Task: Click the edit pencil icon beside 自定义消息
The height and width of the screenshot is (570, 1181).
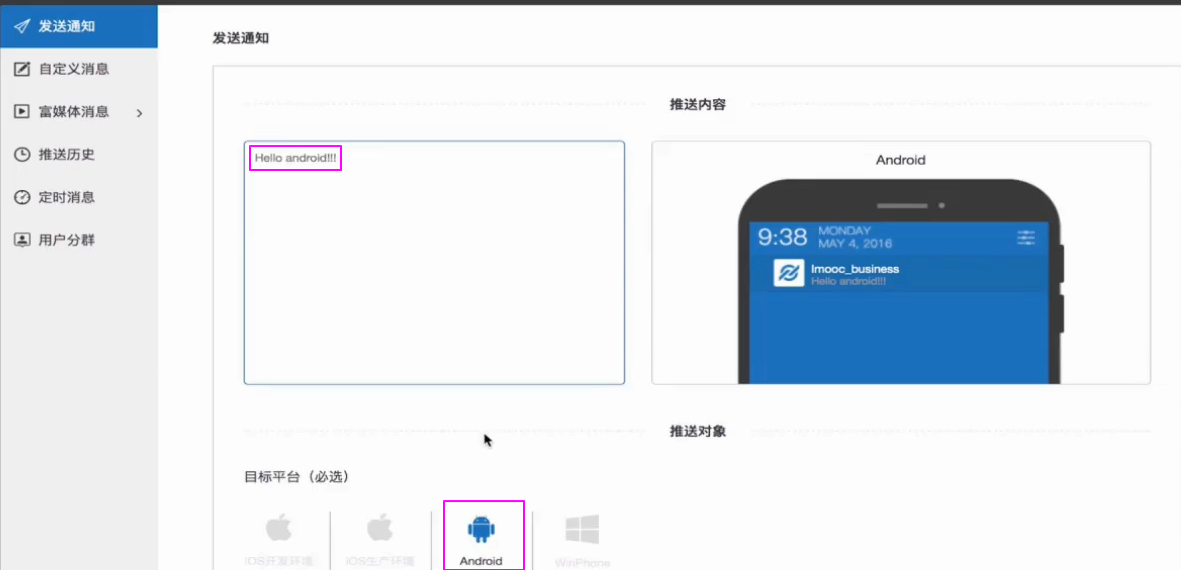Action: pos(23,69)
